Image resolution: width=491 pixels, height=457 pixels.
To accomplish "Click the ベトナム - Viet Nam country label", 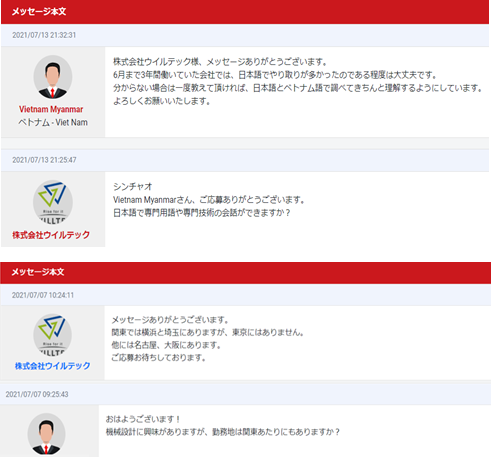I will 53,122.
